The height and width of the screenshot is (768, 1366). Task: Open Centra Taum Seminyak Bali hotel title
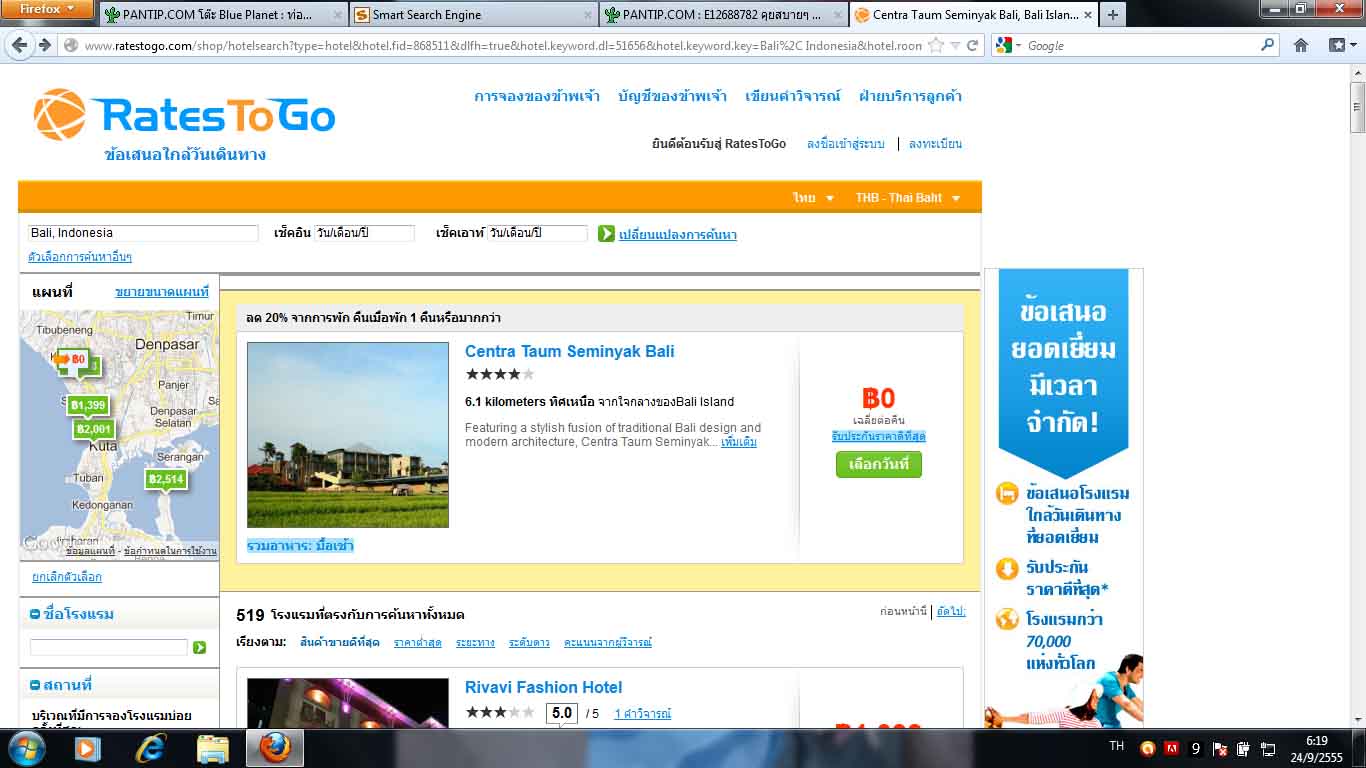pyautogui.click(x=570, y=352)
